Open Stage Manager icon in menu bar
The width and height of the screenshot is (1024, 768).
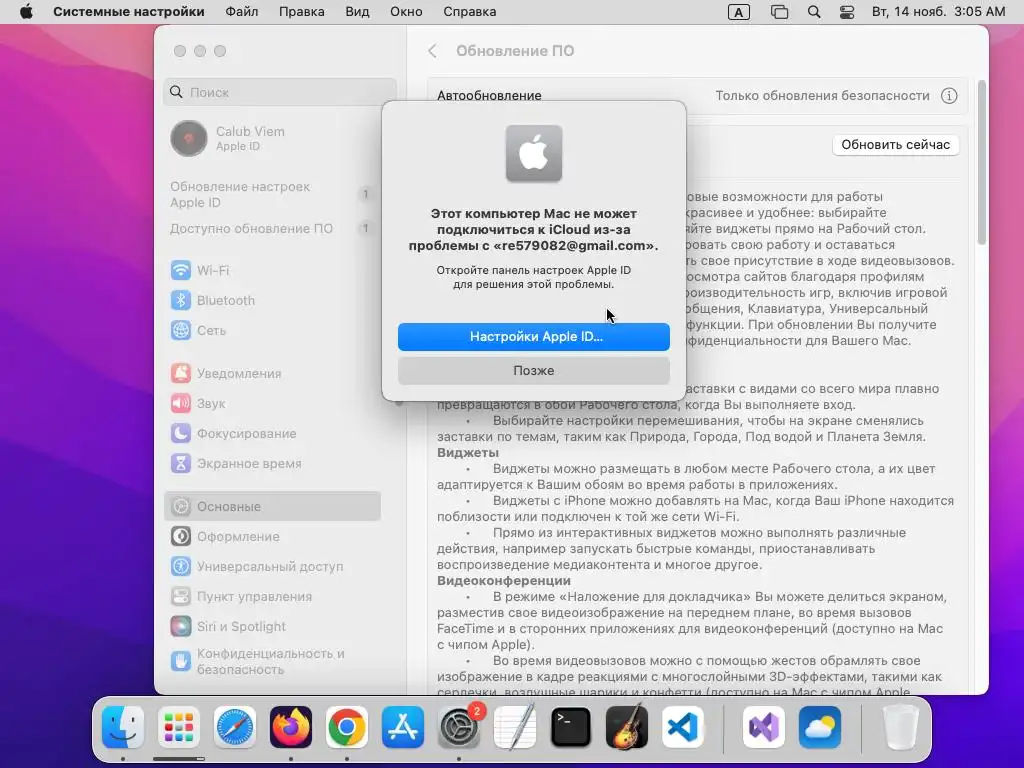pyautogui.click(x=779, y=12)
